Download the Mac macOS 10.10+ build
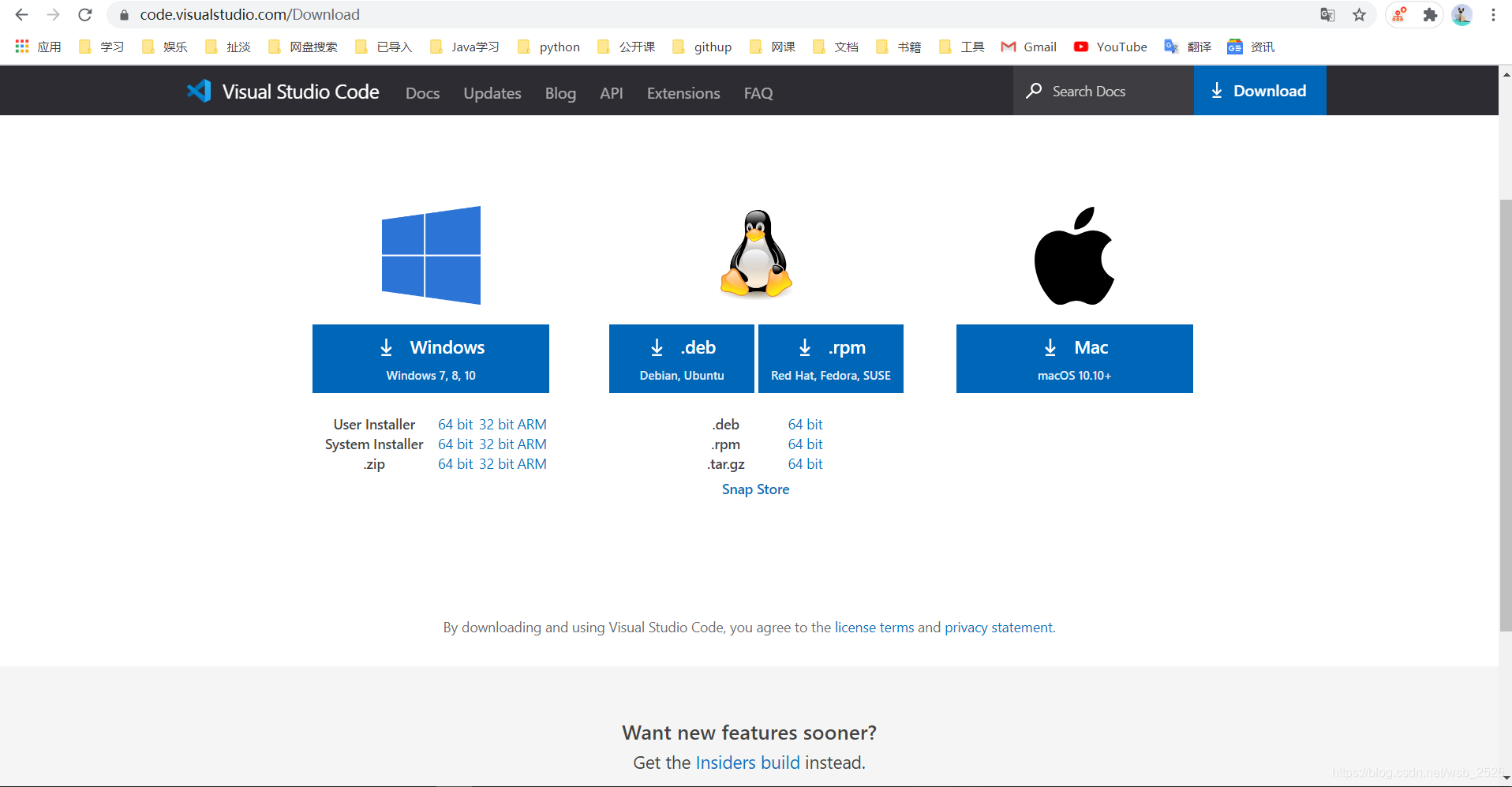The height and width of the screenshot is (787, 1512). point(1075,358)
